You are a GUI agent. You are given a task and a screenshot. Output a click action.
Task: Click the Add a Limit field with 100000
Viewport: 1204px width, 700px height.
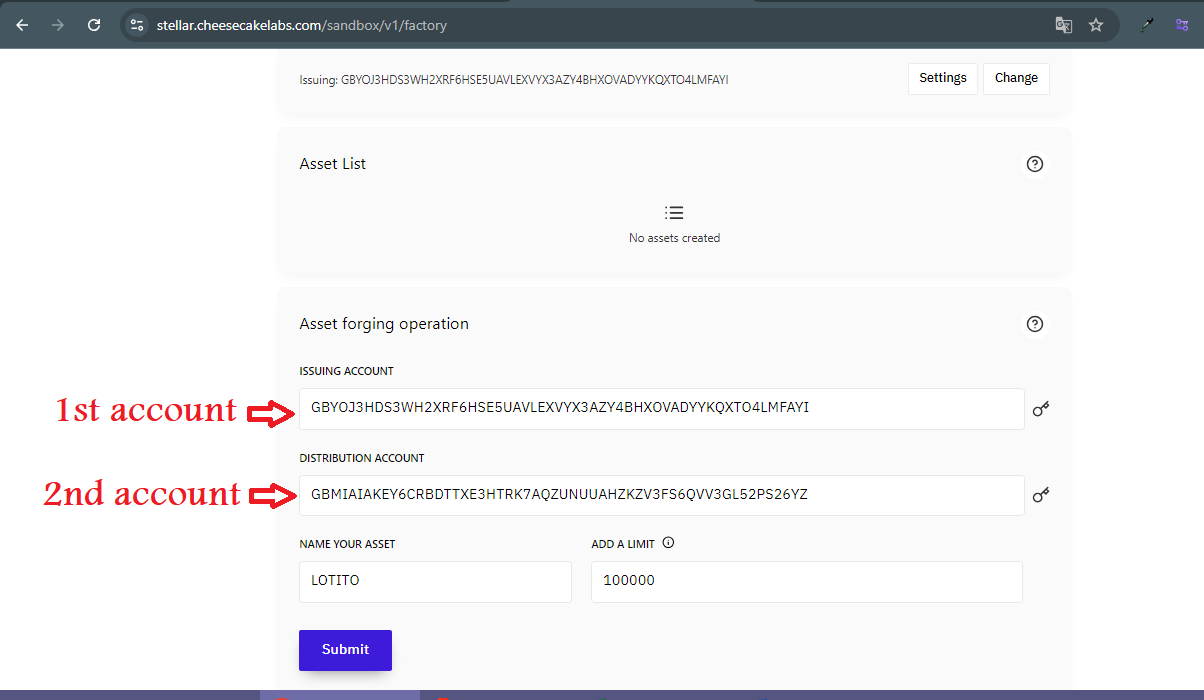(806, 581)
